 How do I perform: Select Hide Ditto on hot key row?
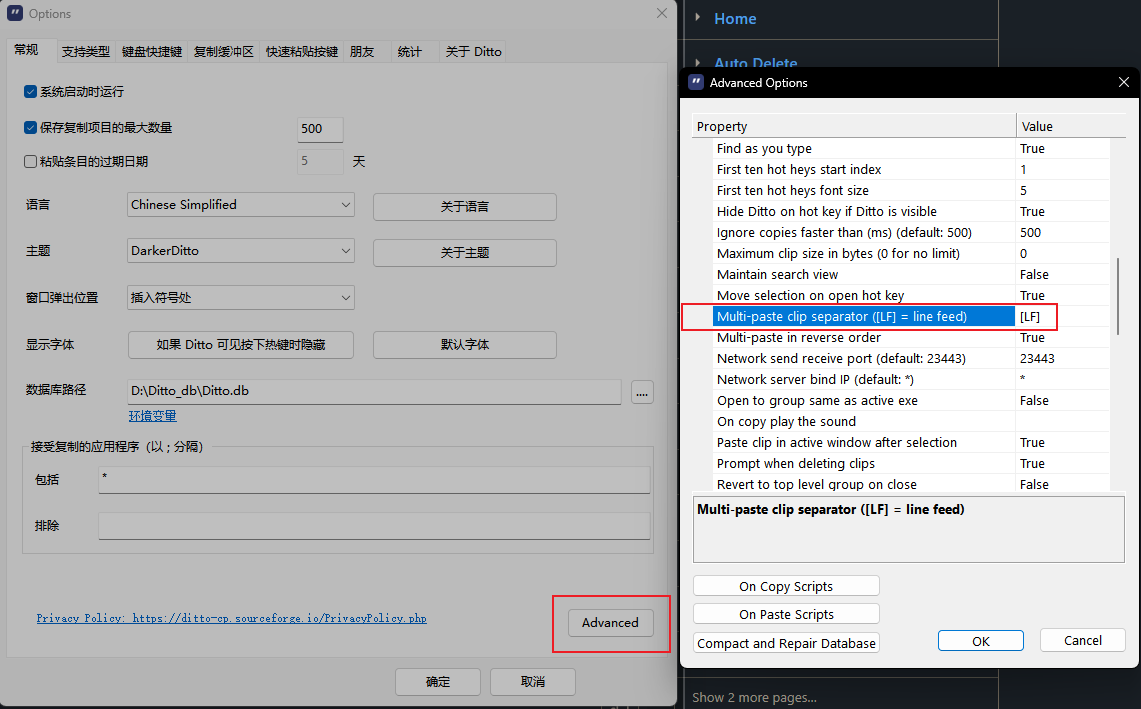coord(911,212)
